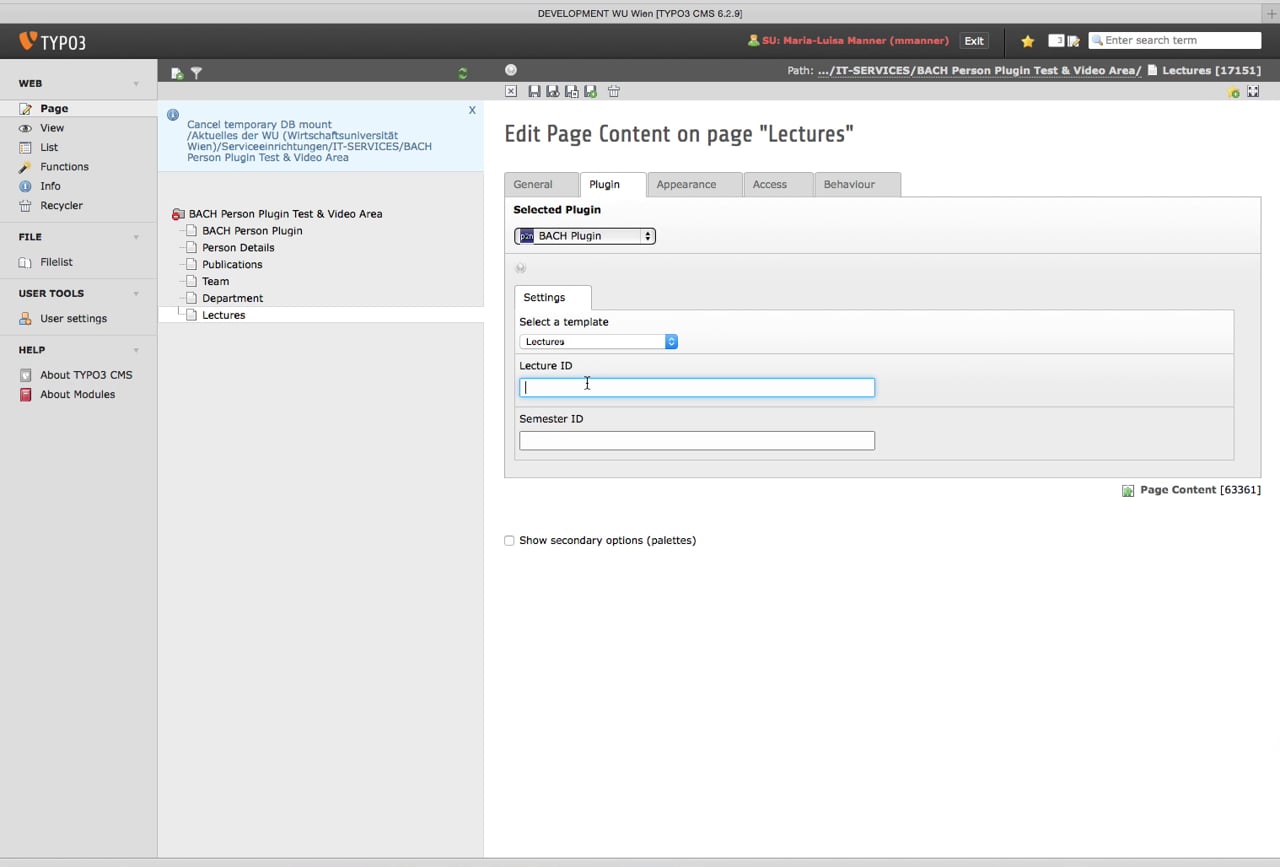
Task: Open the Select a template dropdown
Action: tap(598, 342)
